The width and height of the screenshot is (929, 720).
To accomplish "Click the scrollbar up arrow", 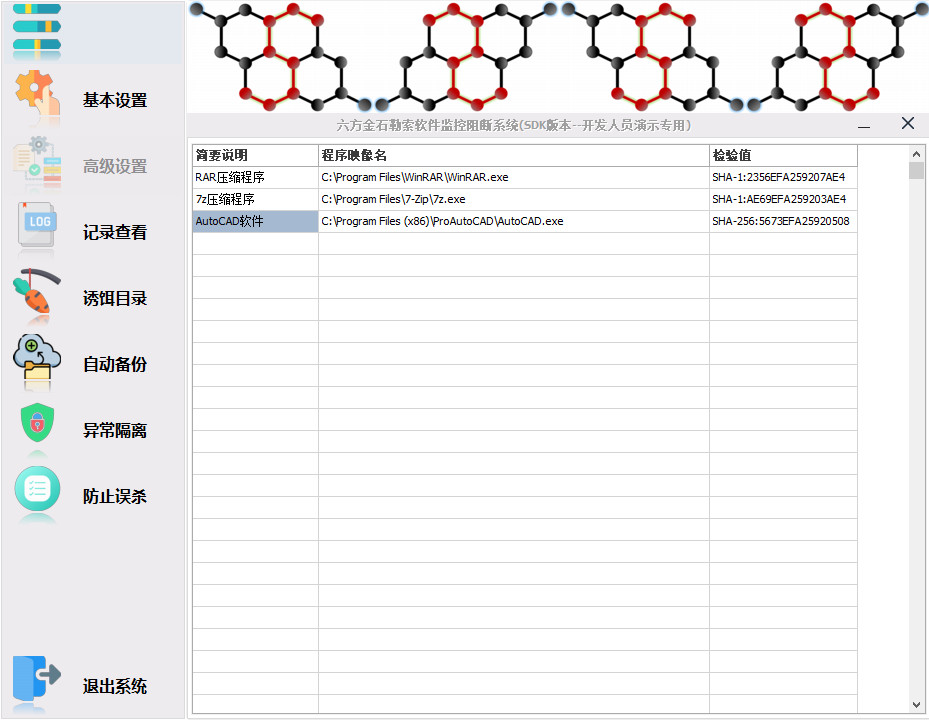I will pos(917,154).
